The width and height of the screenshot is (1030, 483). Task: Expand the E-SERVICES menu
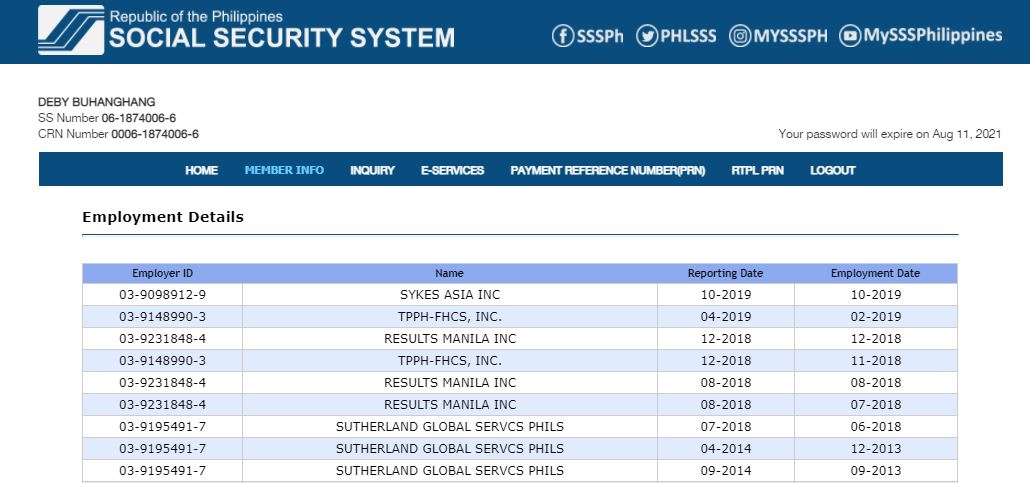(452, 170)
